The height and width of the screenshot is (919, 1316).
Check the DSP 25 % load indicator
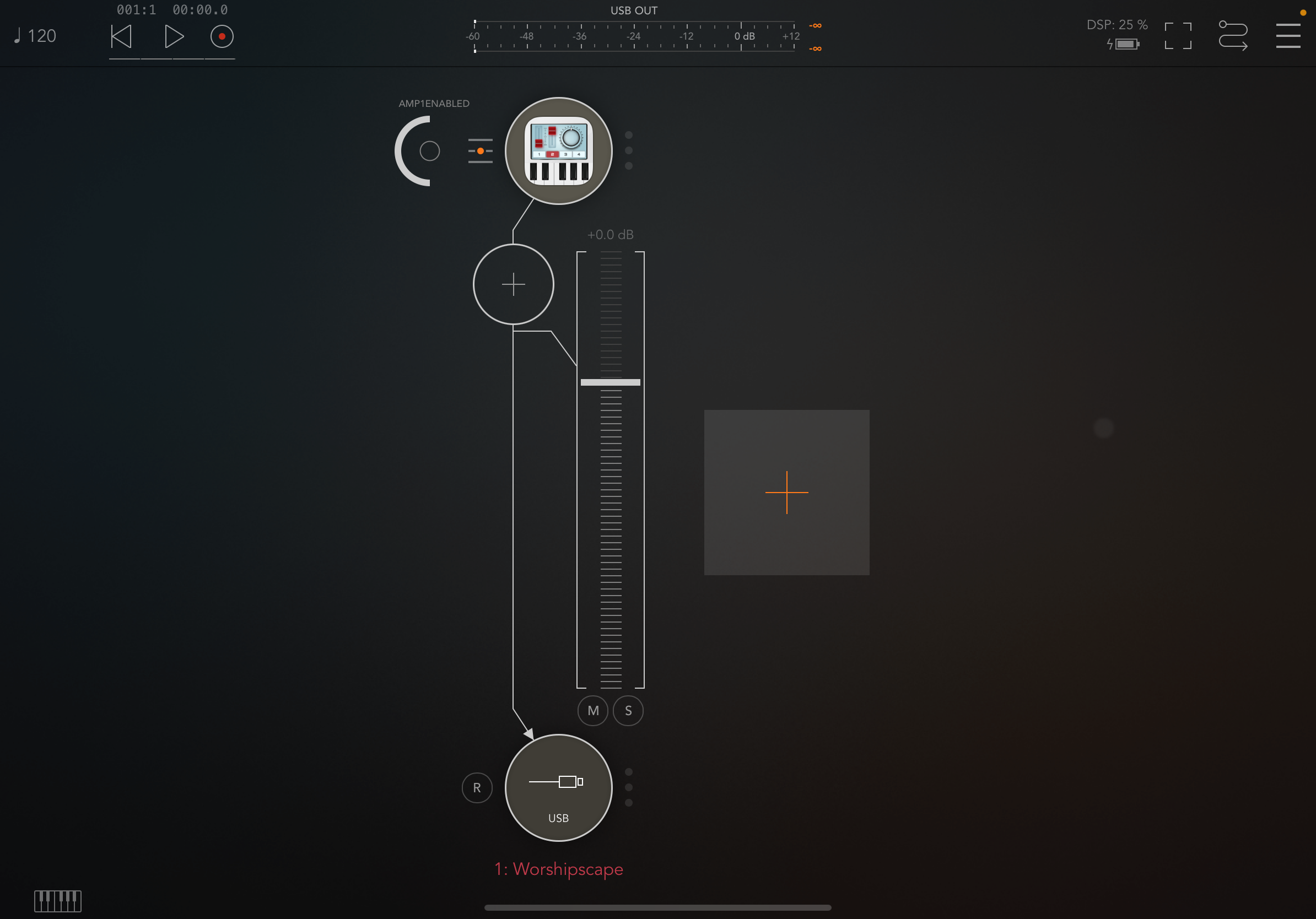coord(1117,25)
